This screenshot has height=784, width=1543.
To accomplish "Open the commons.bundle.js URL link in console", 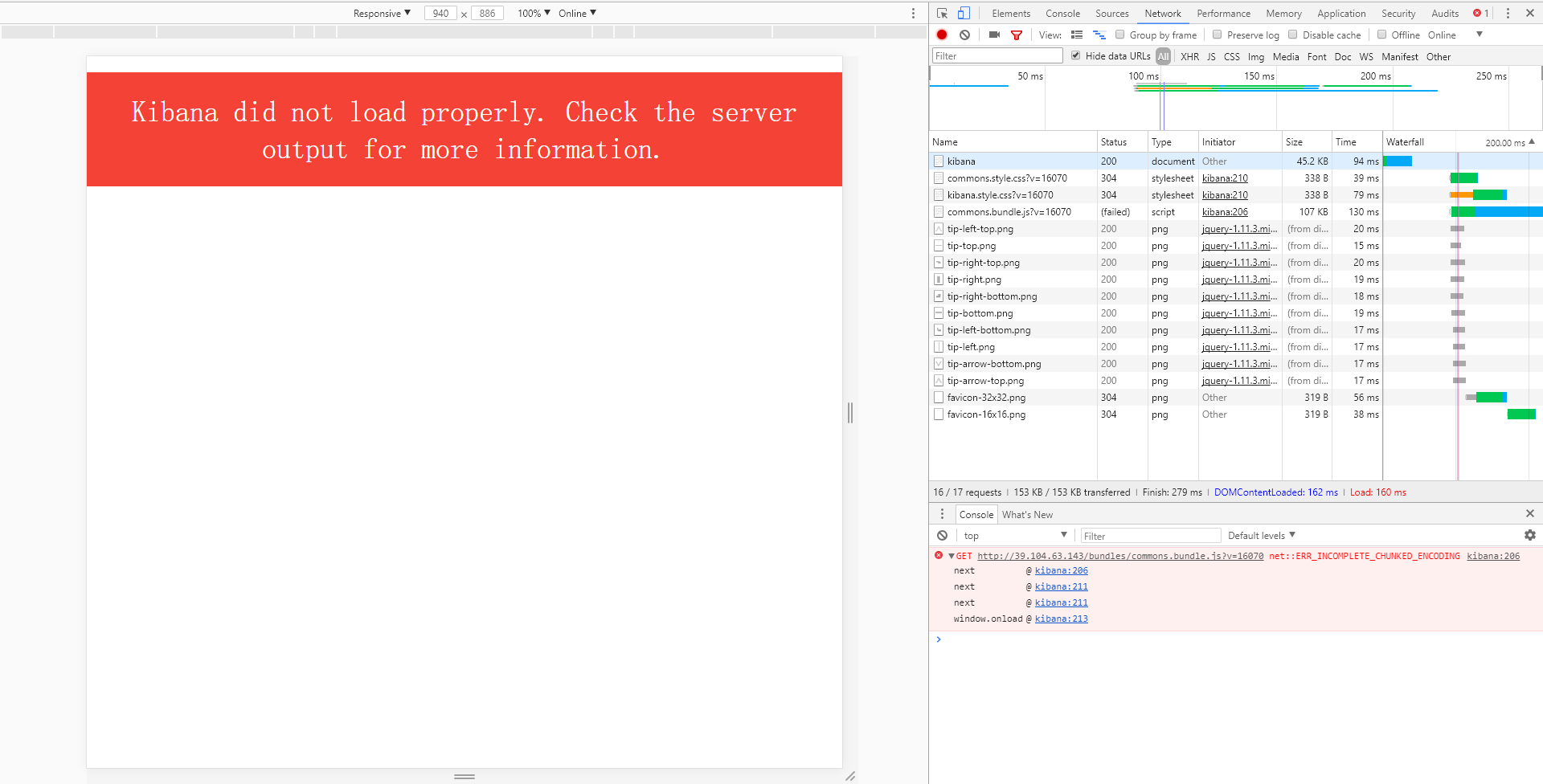I will tap(1119, 556).
